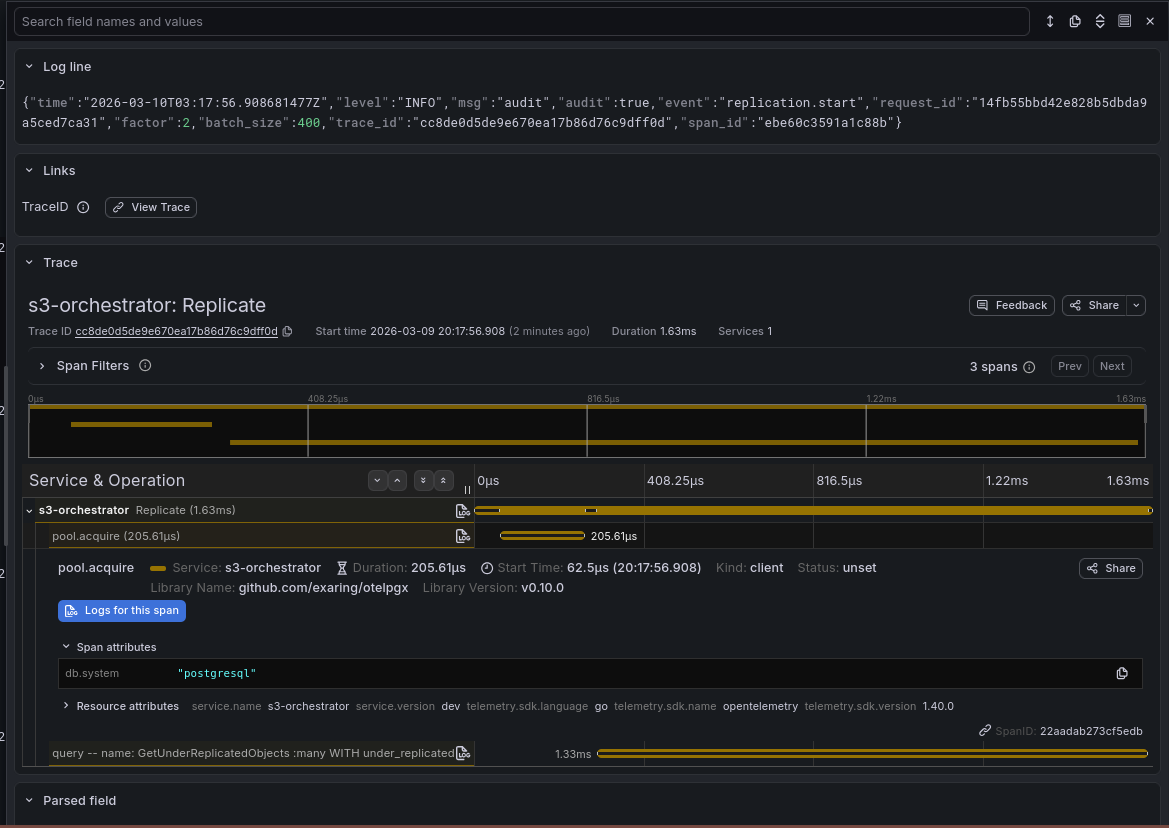Screen dimensions: 1169x828
Task: Click the trace ID link cc8de0d5de9e…
Action: (x=177, y=331)
